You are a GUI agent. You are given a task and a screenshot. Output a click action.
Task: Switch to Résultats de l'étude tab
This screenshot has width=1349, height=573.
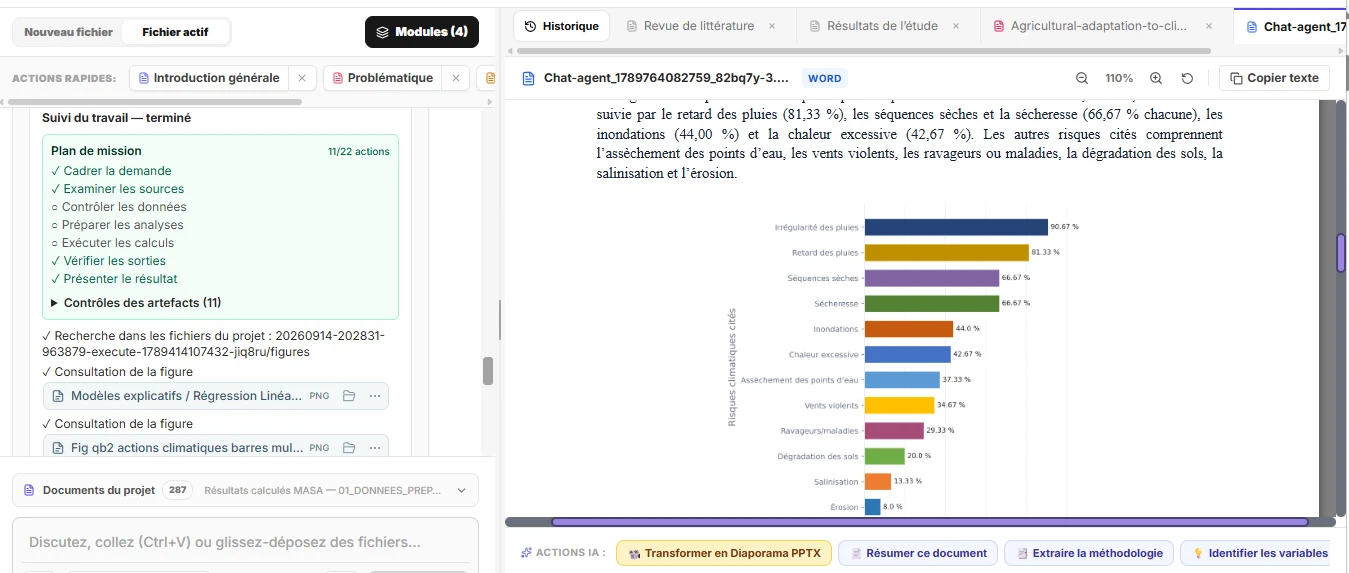(x=882, y=26)
